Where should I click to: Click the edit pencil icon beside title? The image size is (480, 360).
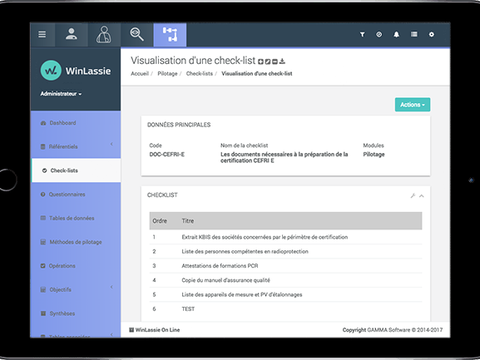pos(268,61)
